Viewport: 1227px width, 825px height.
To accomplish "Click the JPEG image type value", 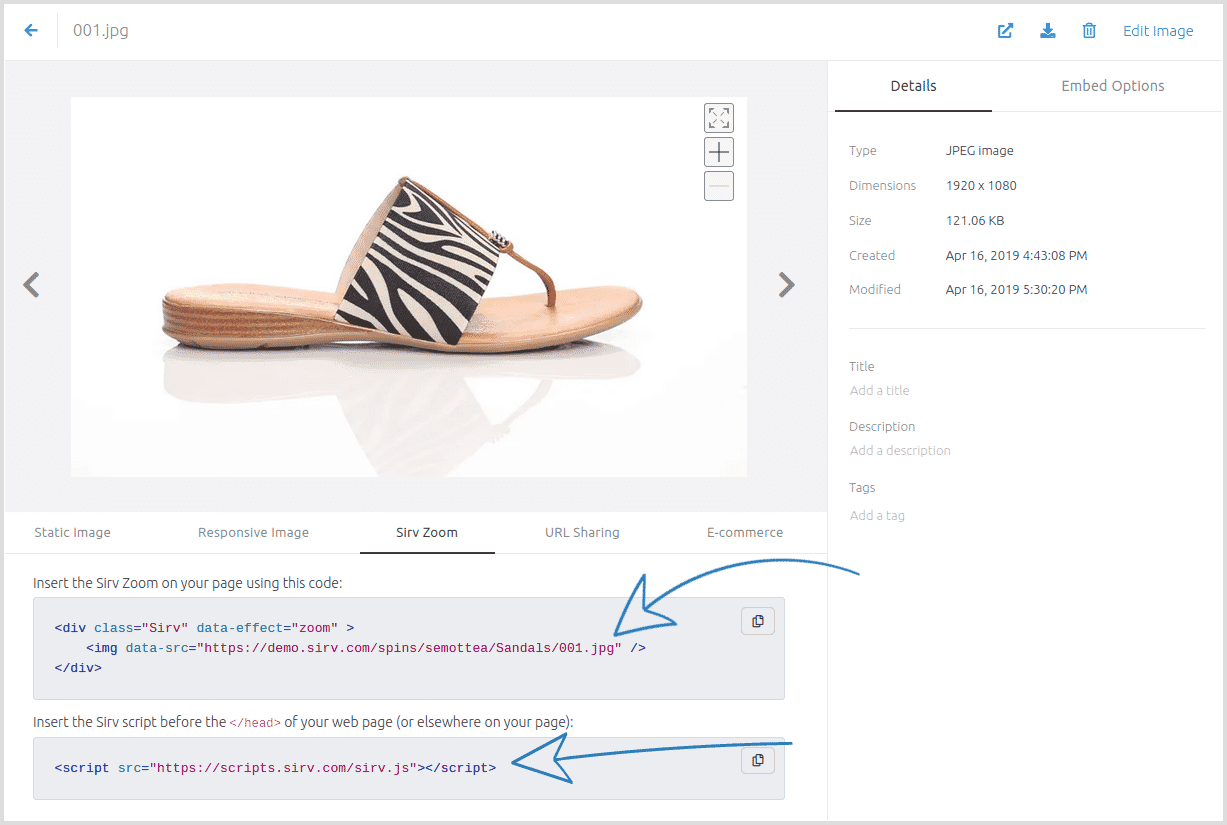I will point(979,151).
